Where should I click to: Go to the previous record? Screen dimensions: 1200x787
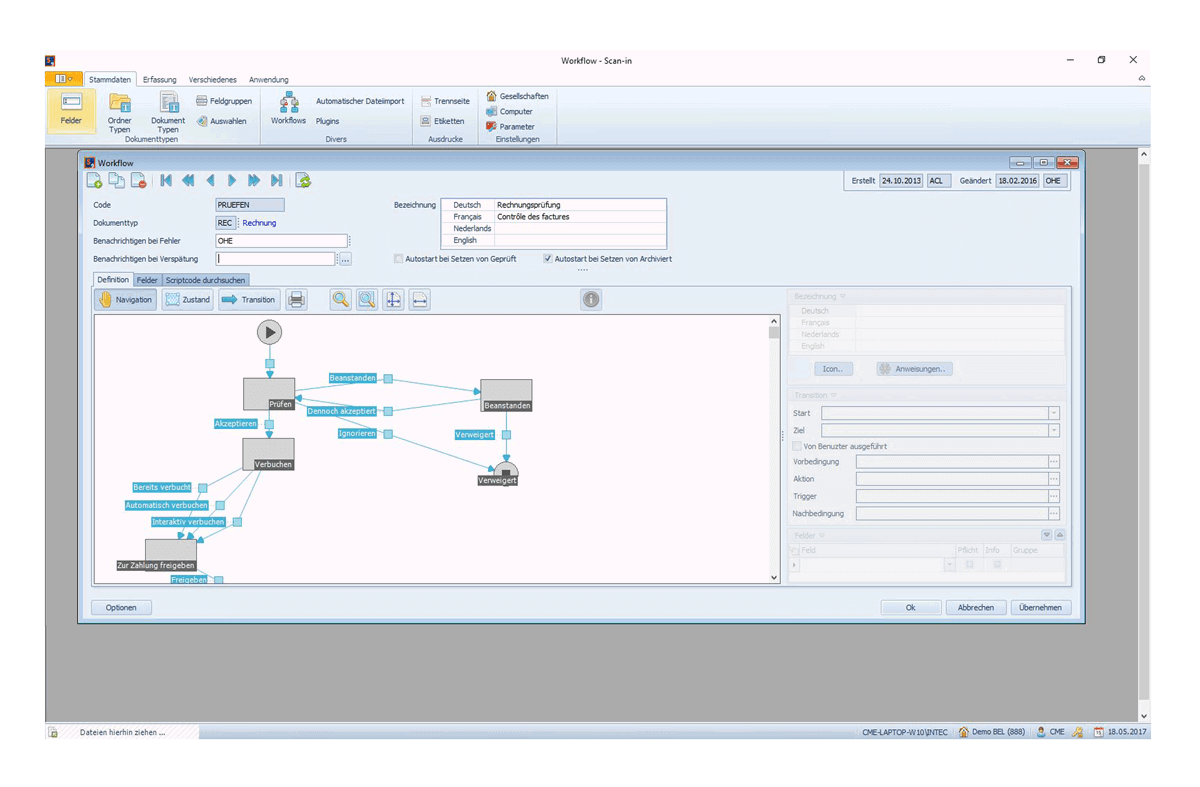210,181
